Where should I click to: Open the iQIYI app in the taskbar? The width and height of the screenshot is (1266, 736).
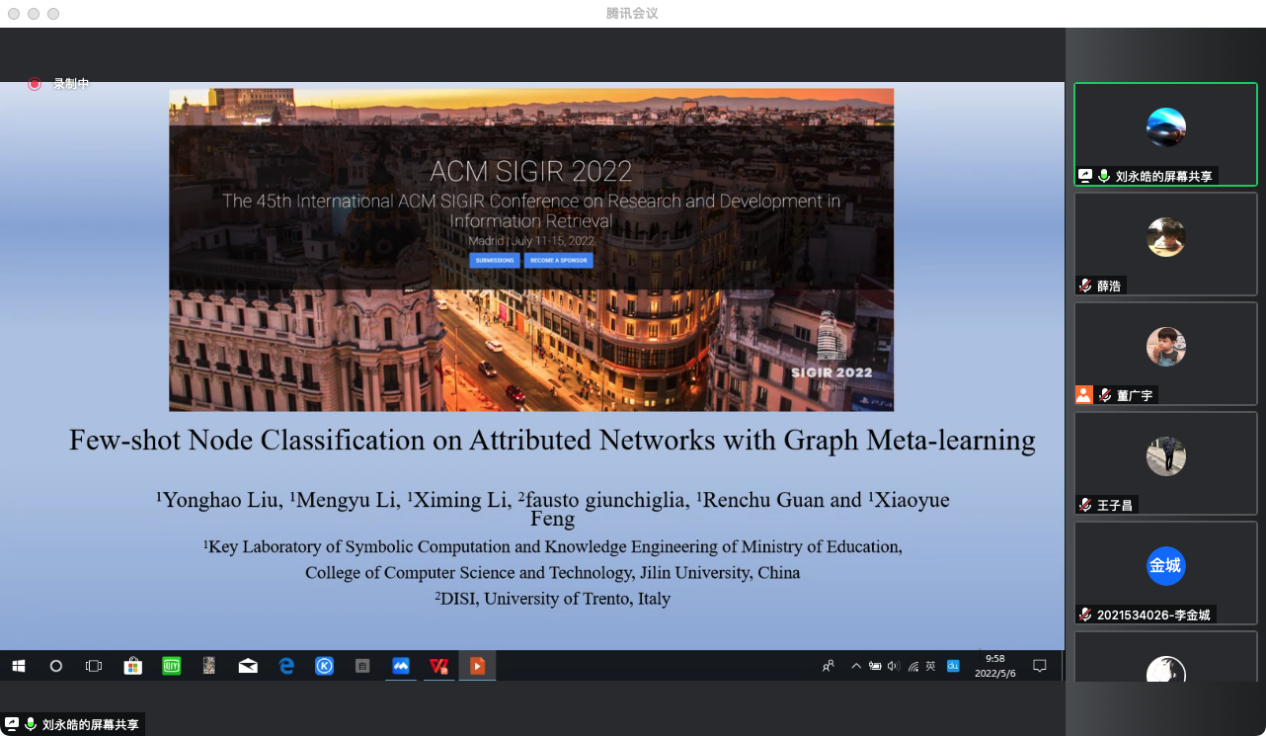(x=171, y=666)
